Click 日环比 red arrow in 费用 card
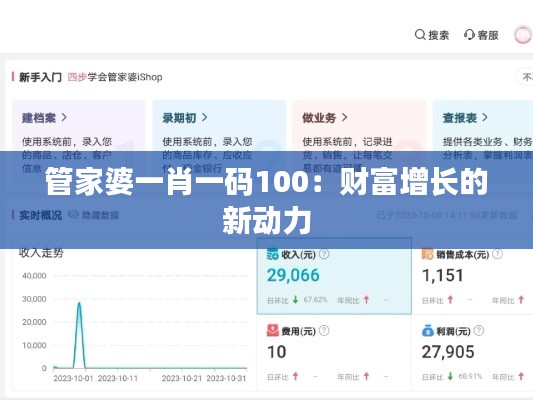 295,376
